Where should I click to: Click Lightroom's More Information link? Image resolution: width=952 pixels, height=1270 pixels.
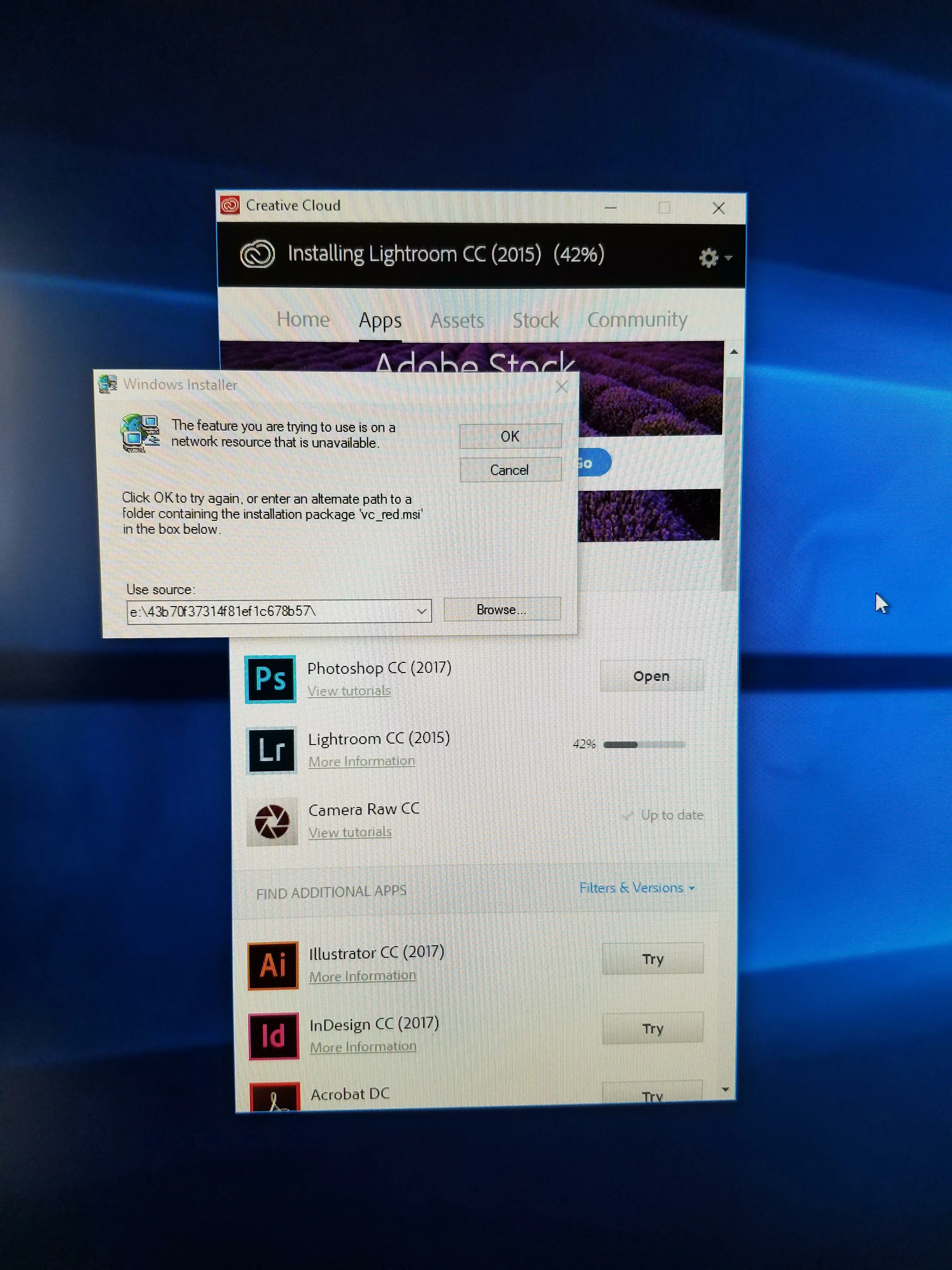coord(361,761)
